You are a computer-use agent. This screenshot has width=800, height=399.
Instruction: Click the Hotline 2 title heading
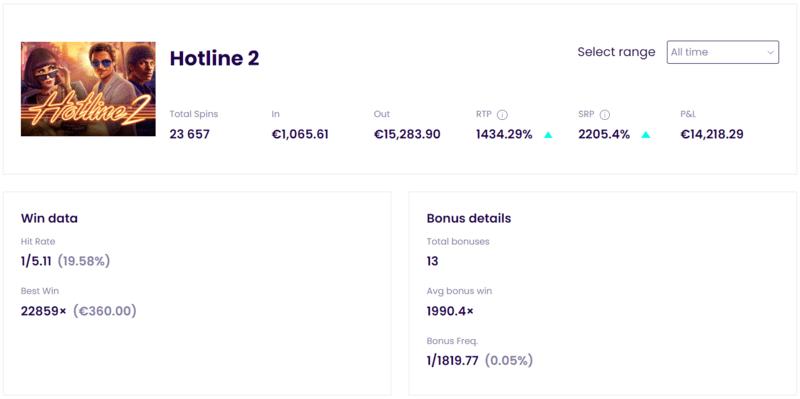coord(214,59)
